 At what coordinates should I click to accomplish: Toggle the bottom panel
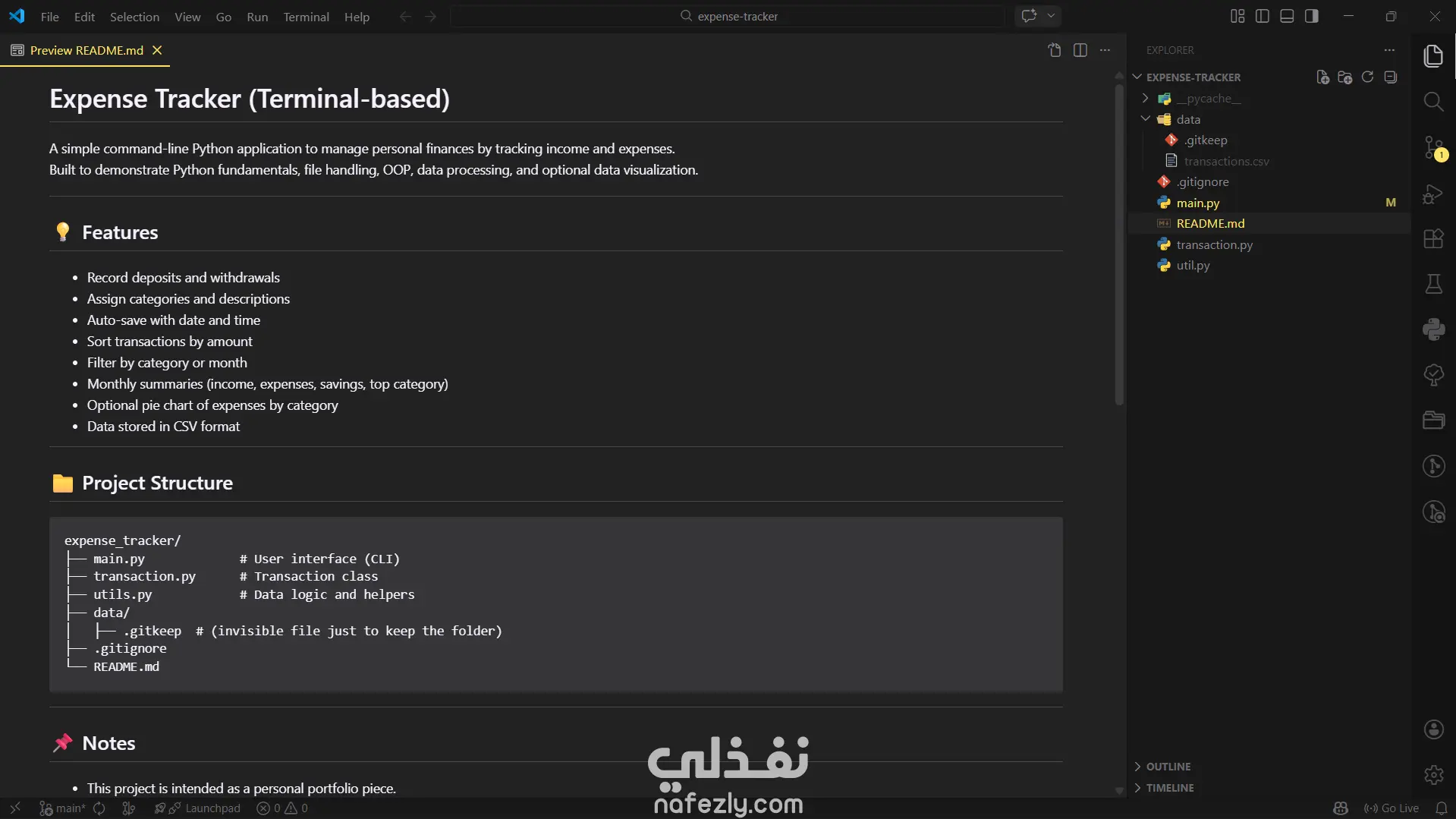1287,16
